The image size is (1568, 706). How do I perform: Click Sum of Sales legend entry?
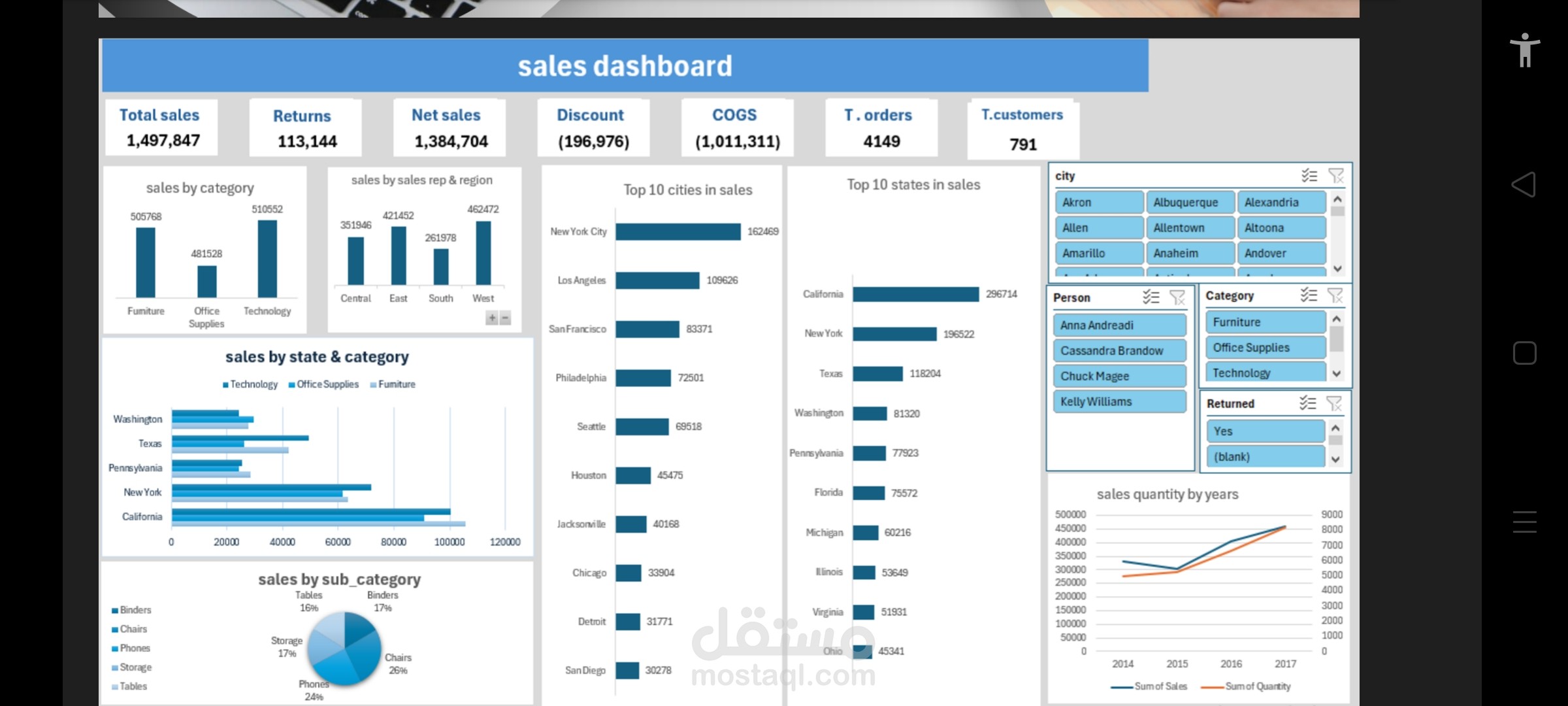pos(1149,686)
